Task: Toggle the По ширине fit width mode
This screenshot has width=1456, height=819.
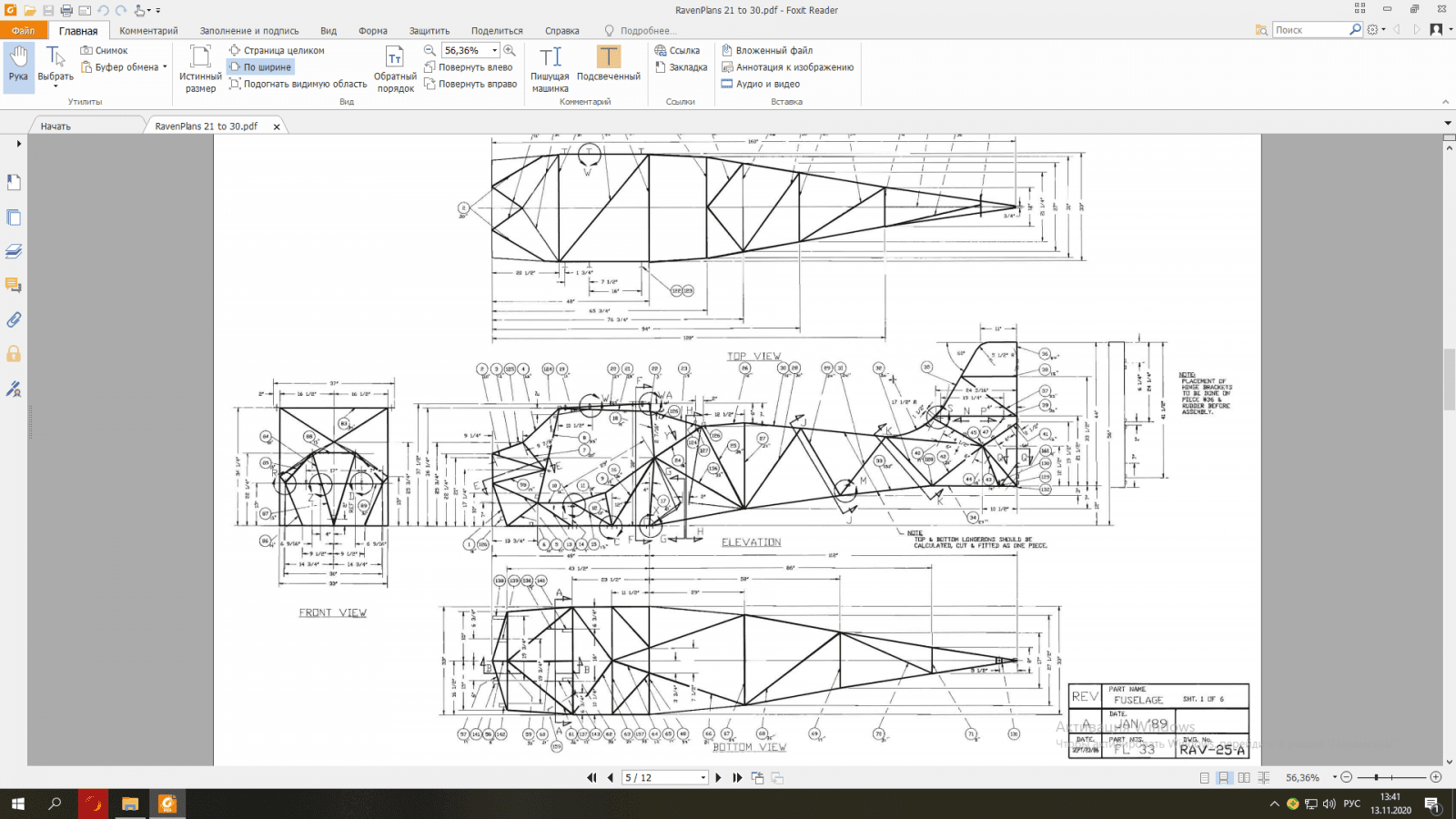Action: point(260,67)
